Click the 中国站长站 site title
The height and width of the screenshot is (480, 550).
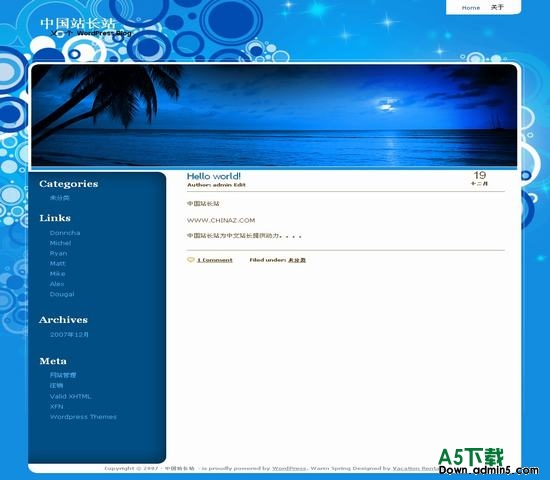78,24
